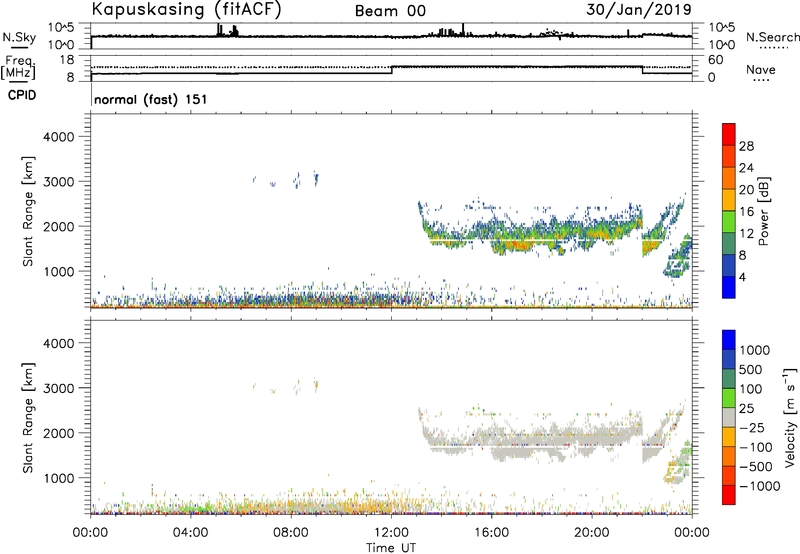This screenshot has height=554, width=800.
Task: Click the "16:00" time axis label
Action: tap(491, 533)
